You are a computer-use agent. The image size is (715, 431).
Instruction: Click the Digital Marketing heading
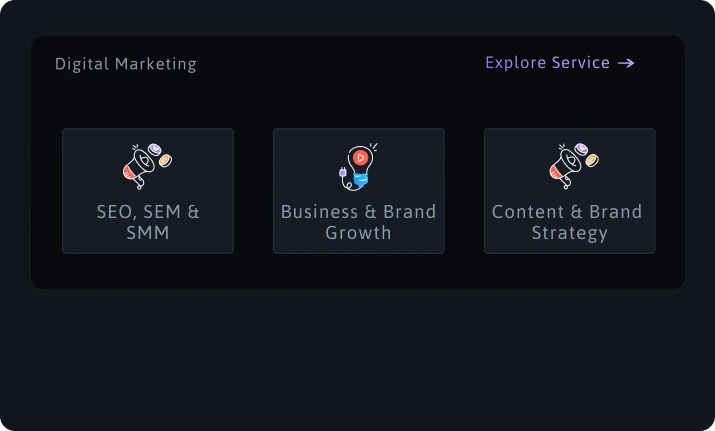point(126,64)
